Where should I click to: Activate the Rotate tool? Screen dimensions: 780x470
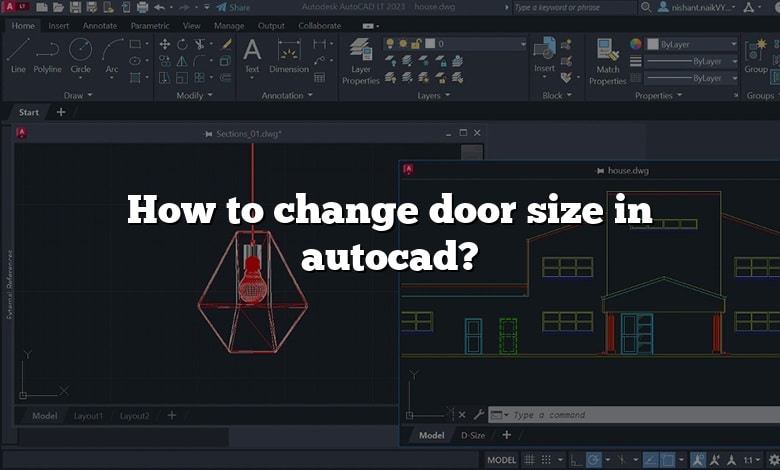point(182,44)
